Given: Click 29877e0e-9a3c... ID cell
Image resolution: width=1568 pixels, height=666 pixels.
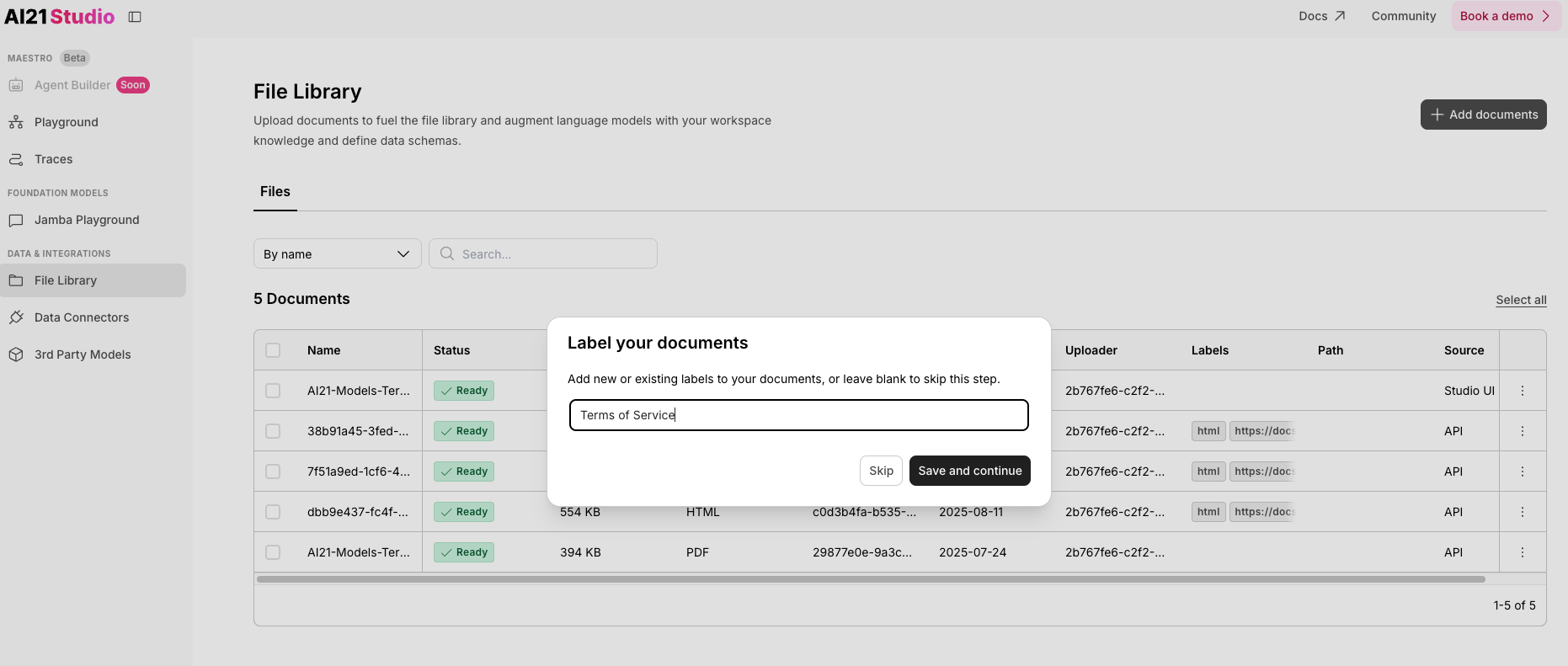Looking at the screenshot, I should coord(862,552).
